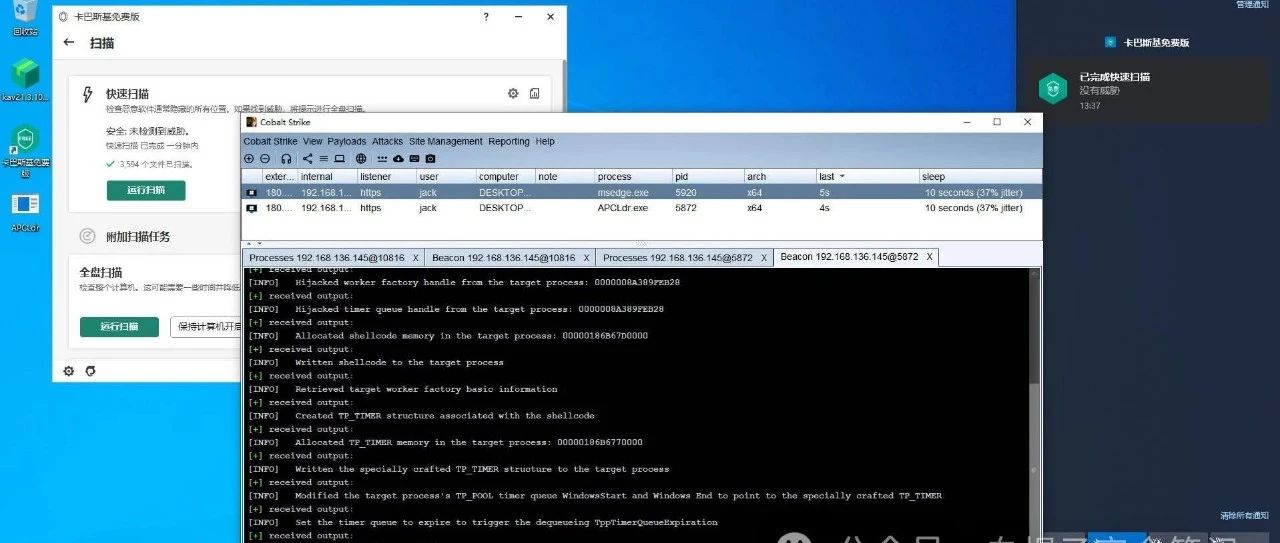Viewport: 1280px width, 543px height.
Task: Switch to session table view list icon
Action: (324, 159)
